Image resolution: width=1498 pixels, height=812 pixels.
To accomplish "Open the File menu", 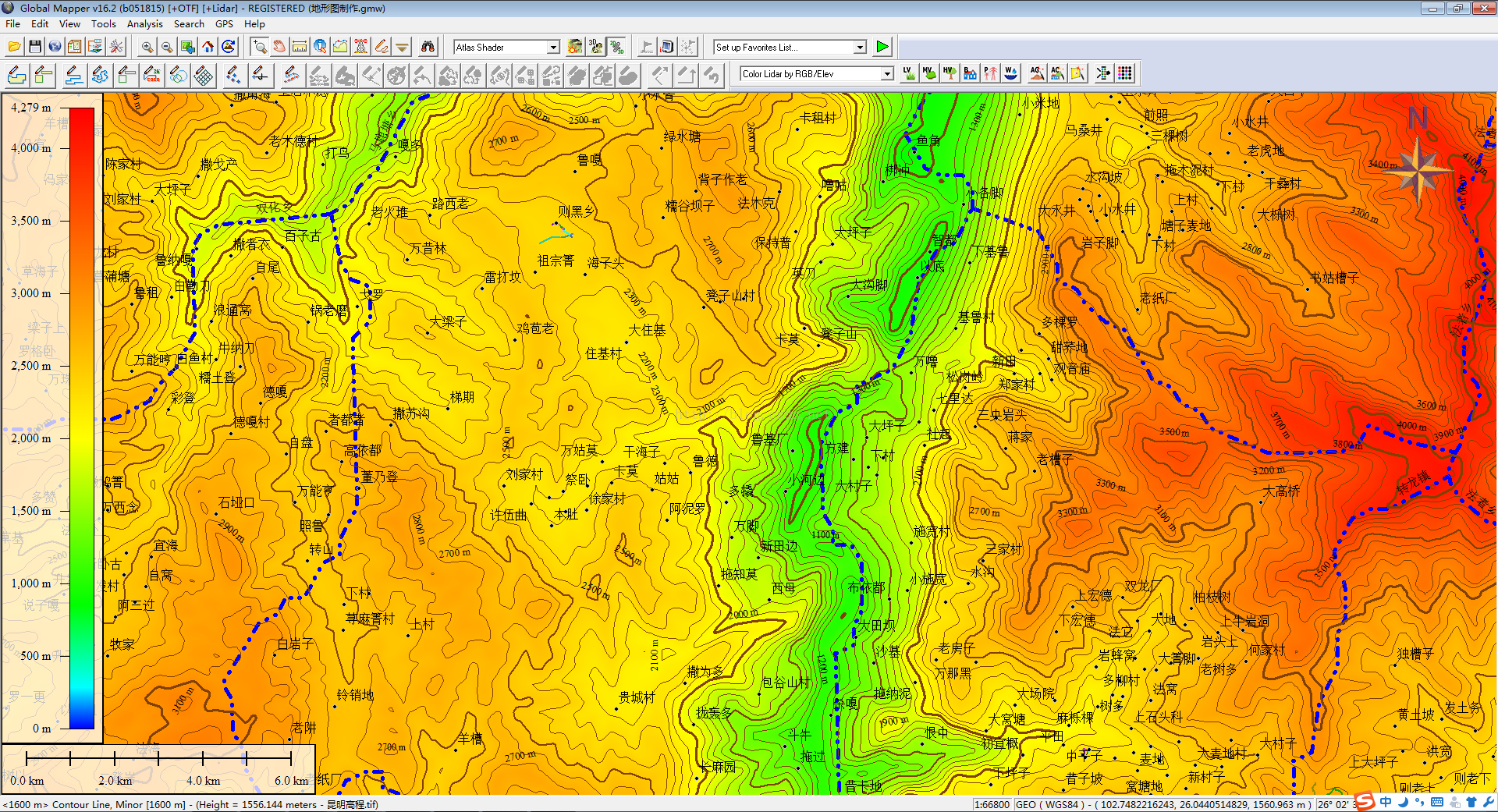I will [x=13, y=24].
